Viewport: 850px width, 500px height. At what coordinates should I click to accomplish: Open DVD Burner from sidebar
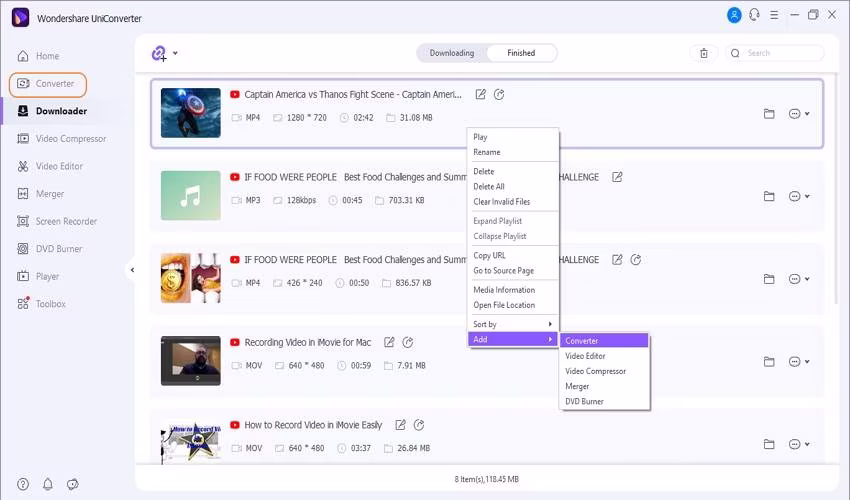click(x=49, y=249)
